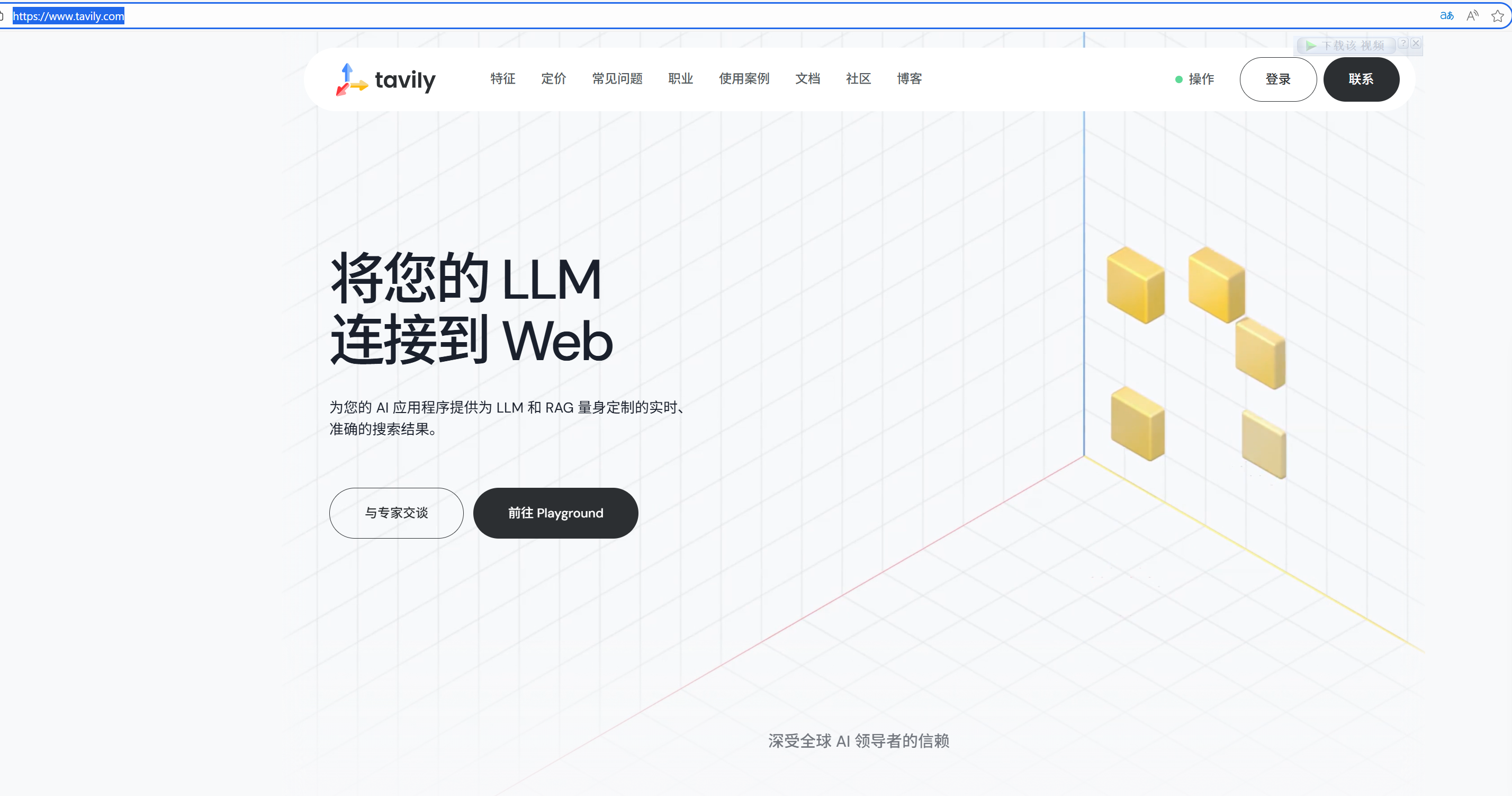Viewport: 1512px width, 796px height.
Task: Click the green 操作 status indicator
Action: [1194, 79]
